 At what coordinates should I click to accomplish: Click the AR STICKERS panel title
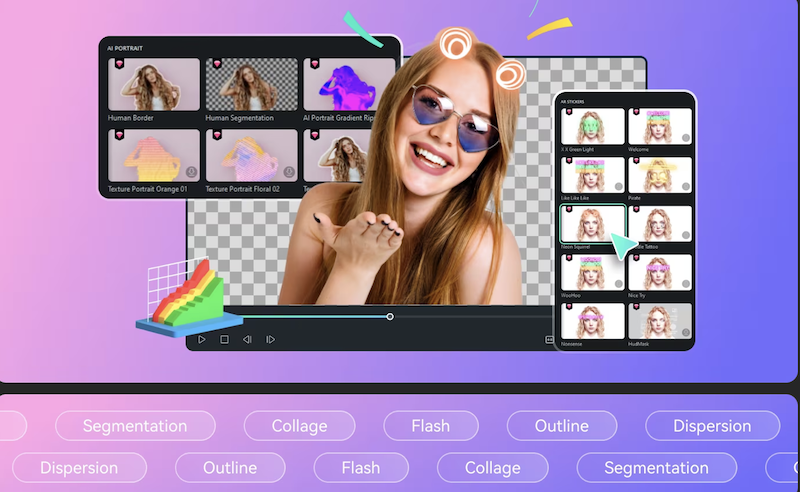(x=572, y=102)
